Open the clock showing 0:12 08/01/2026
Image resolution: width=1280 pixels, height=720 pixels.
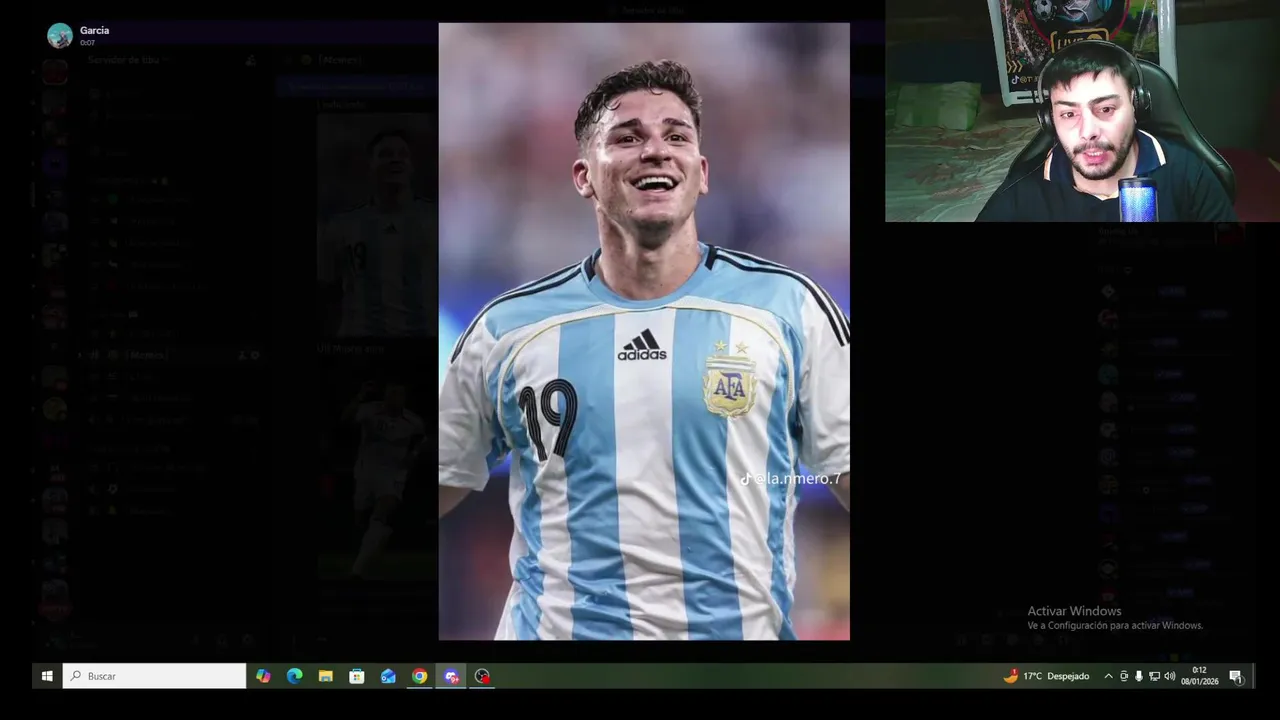[x=1199, y=676]
